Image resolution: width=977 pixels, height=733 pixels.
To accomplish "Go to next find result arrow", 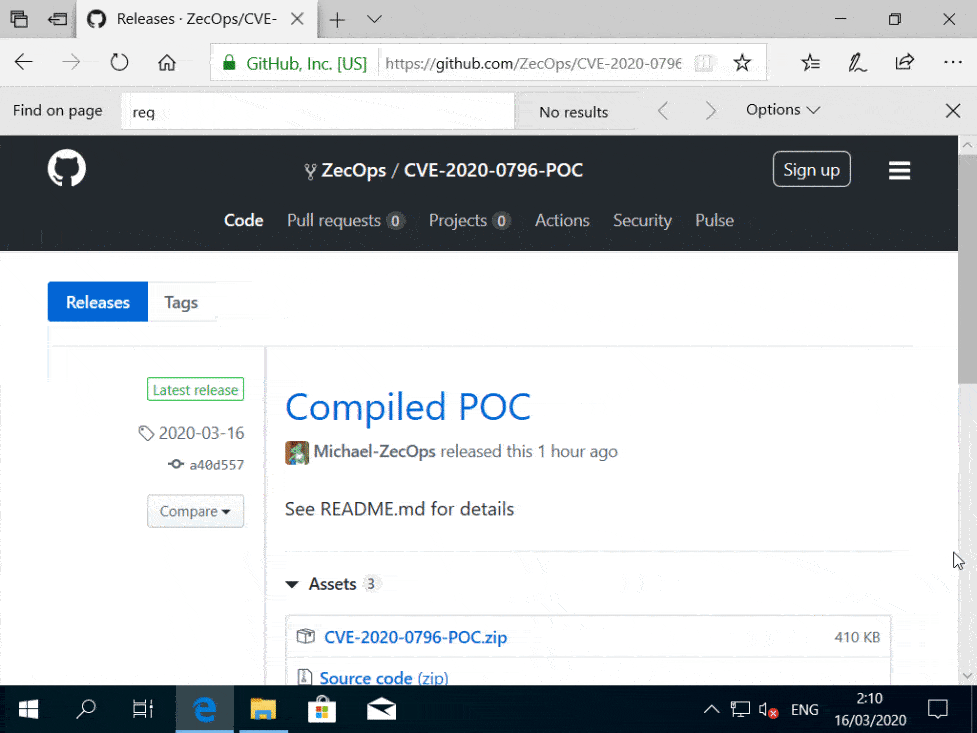I will 710,111.
